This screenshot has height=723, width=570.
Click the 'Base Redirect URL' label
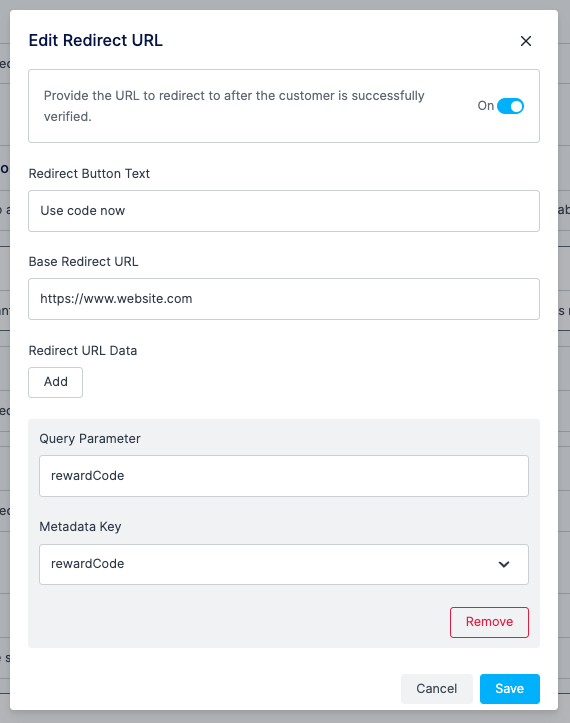pyautogui.click(x=83, y=262)
